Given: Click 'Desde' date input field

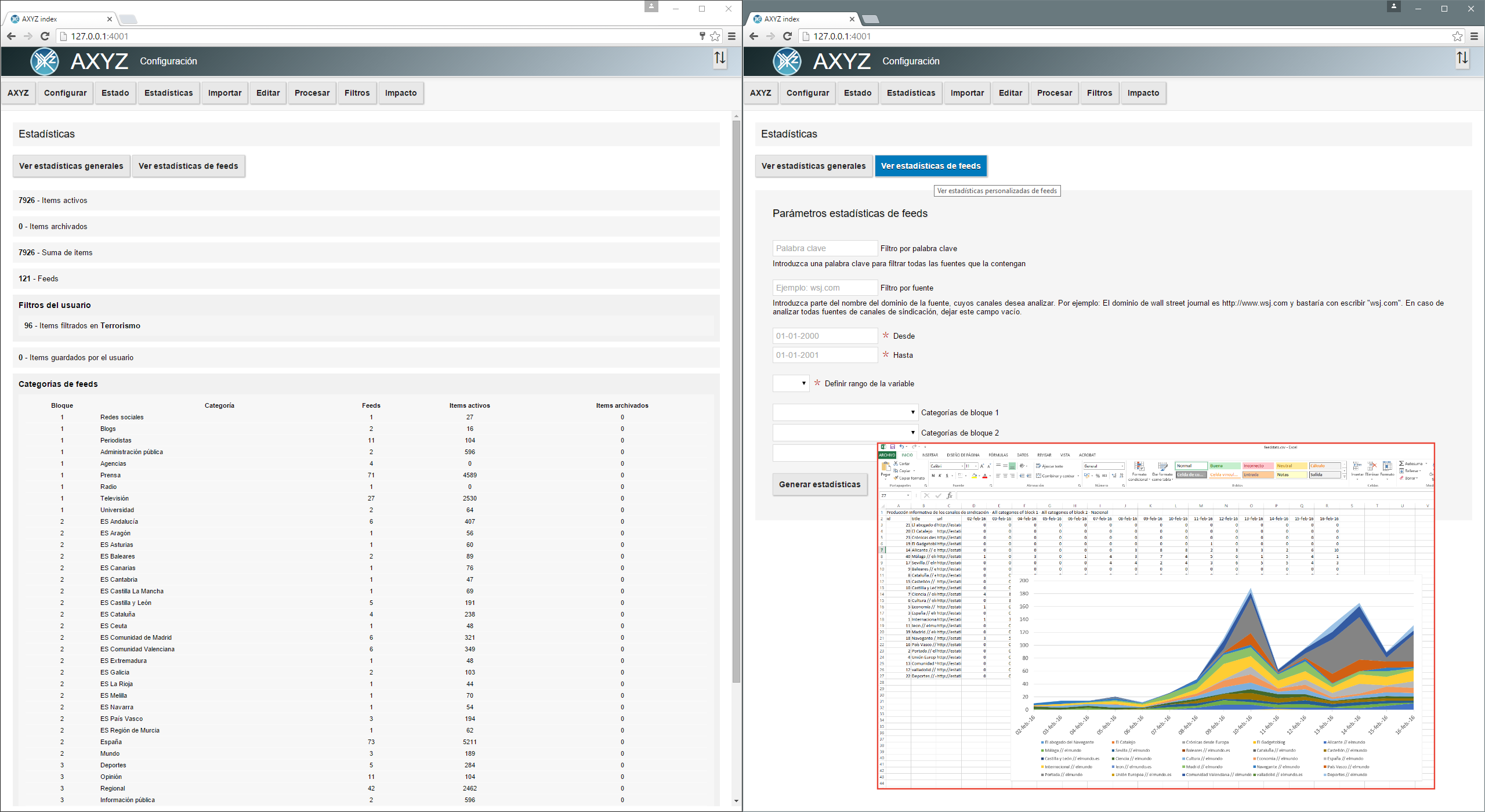Looking at the screenshot, I should click(824, 336).
